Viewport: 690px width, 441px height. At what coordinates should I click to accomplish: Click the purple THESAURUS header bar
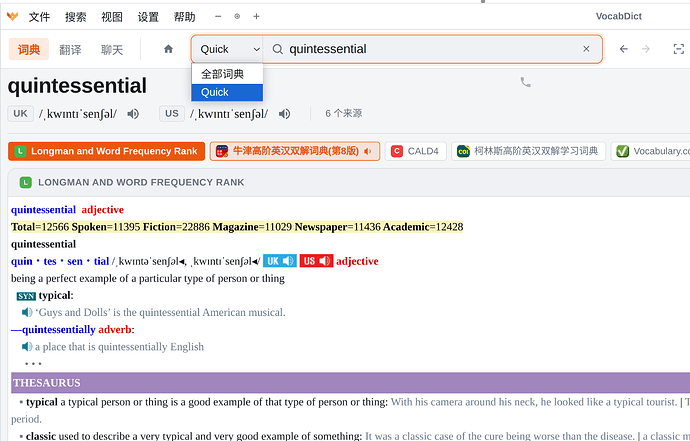point(350,383)
